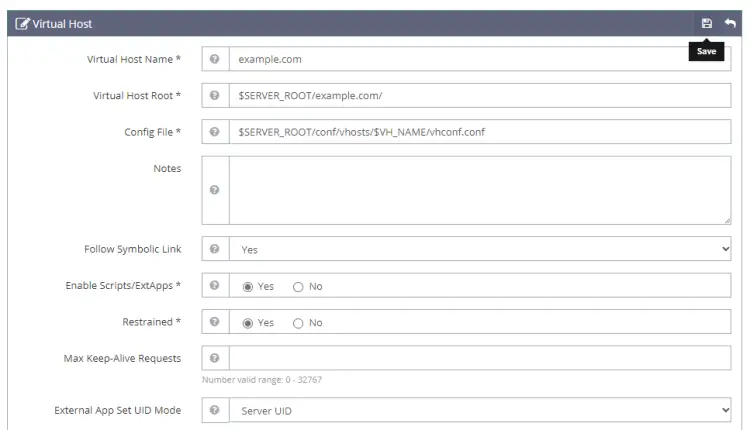Open External App Set UID Mode dropdown
The width and height of the screenshot is (750, 430).
pyautogui.click(x=480, y=410)
